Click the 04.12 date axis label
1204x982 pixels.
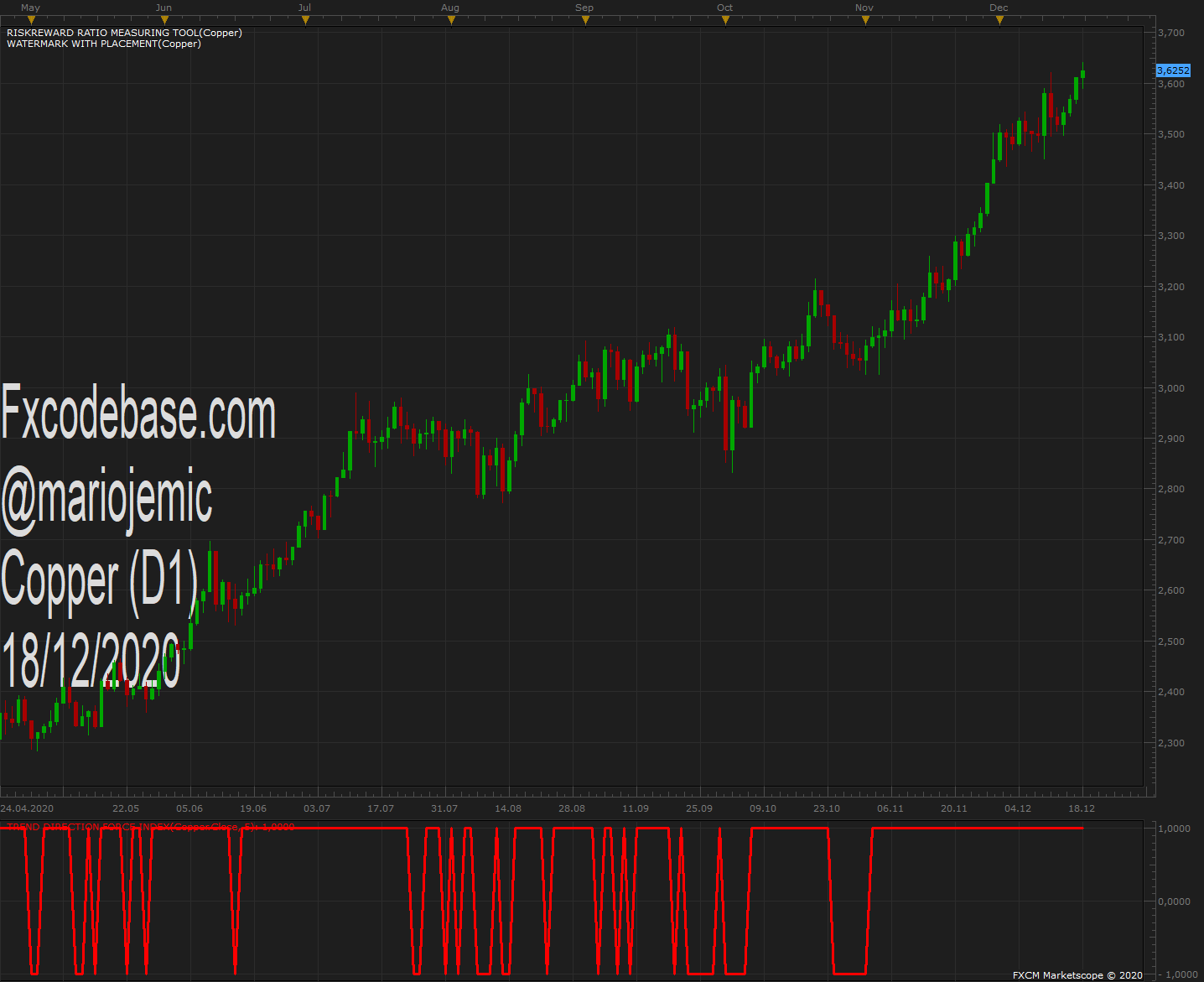pos(1018,808)
